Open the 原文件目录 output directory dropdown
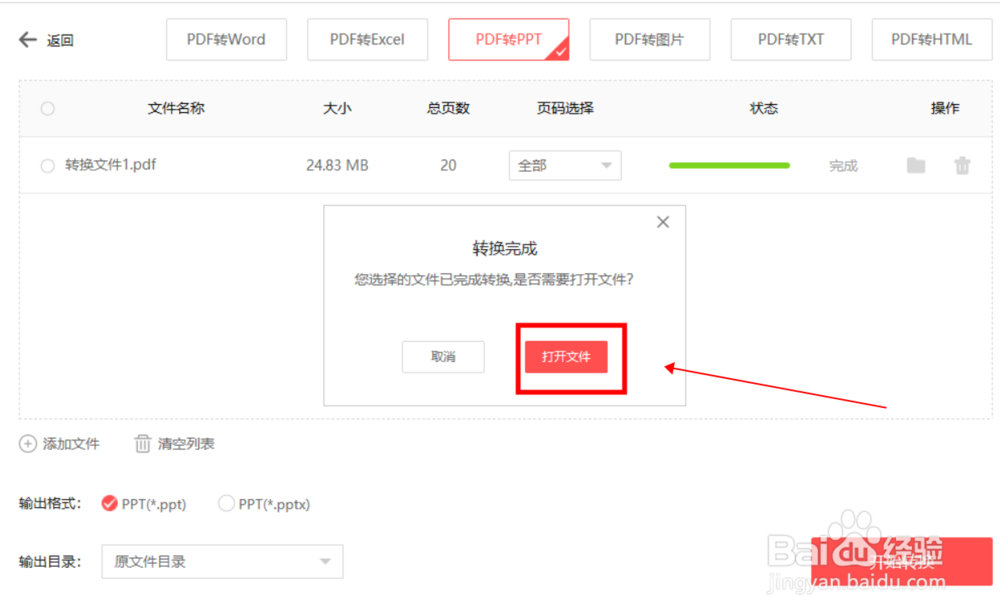 [222, 562]
